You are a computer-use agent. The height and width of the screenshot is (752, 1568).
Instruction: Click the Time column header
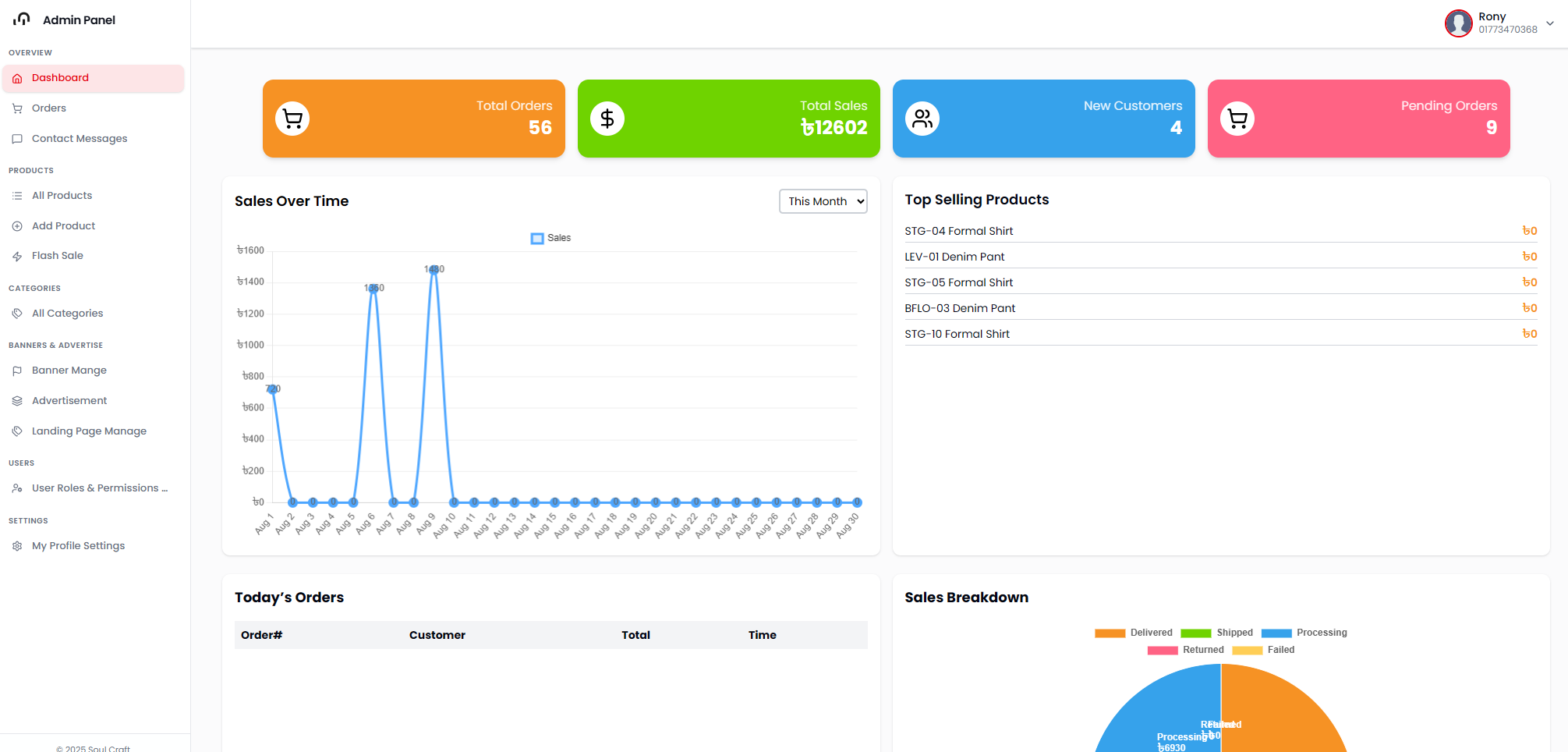click(x=763, y=635)
